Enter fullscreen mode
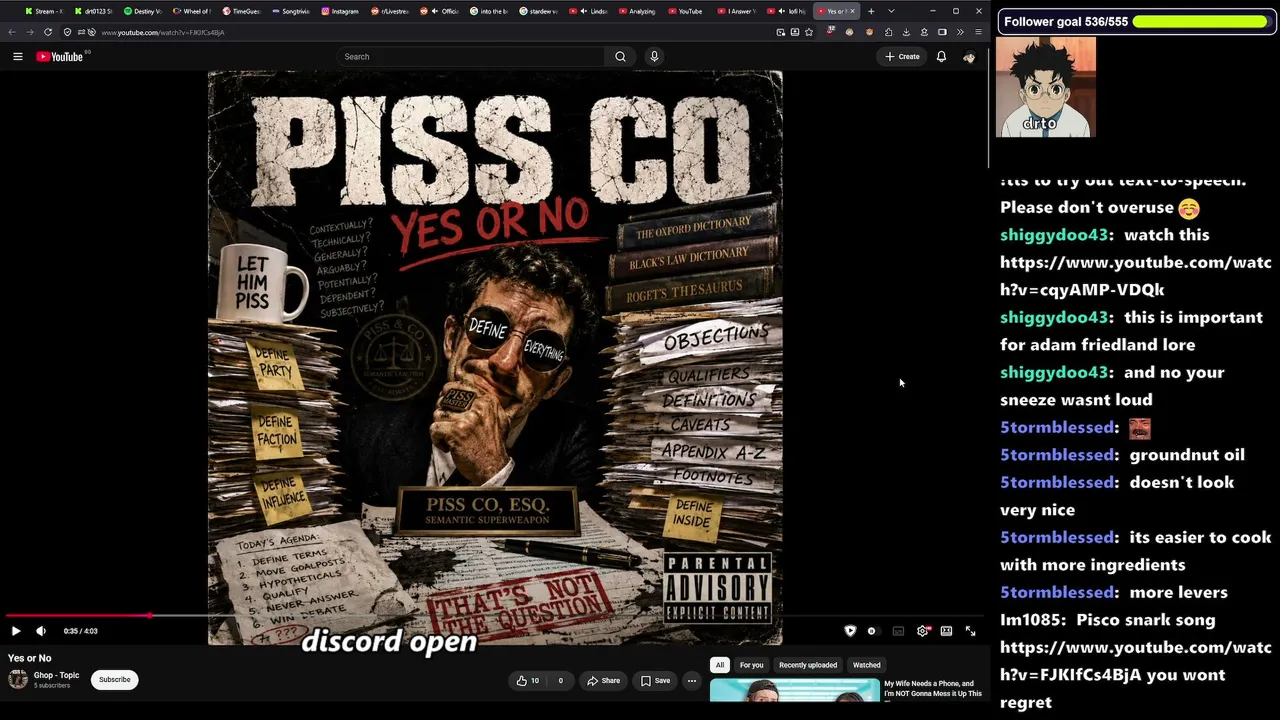The width and height of the screenshot is (1280, 720). 970,631
